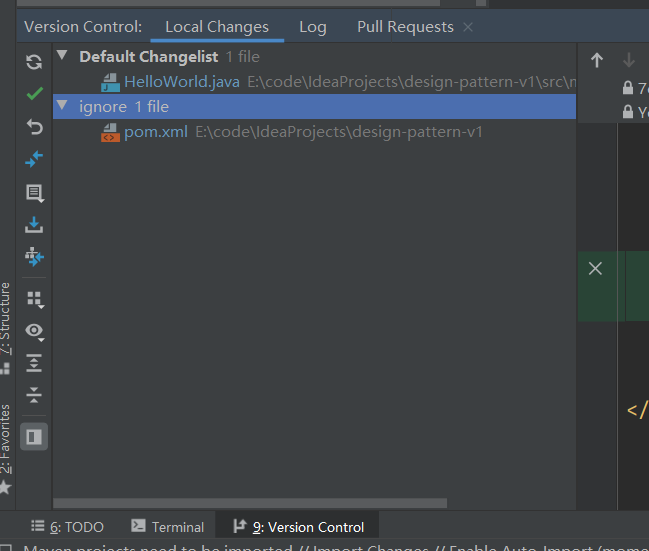The height and width of the screenshot is (551, 649).
Task: Click the horizontal scrollbar of the changes list
Action: 250,503
